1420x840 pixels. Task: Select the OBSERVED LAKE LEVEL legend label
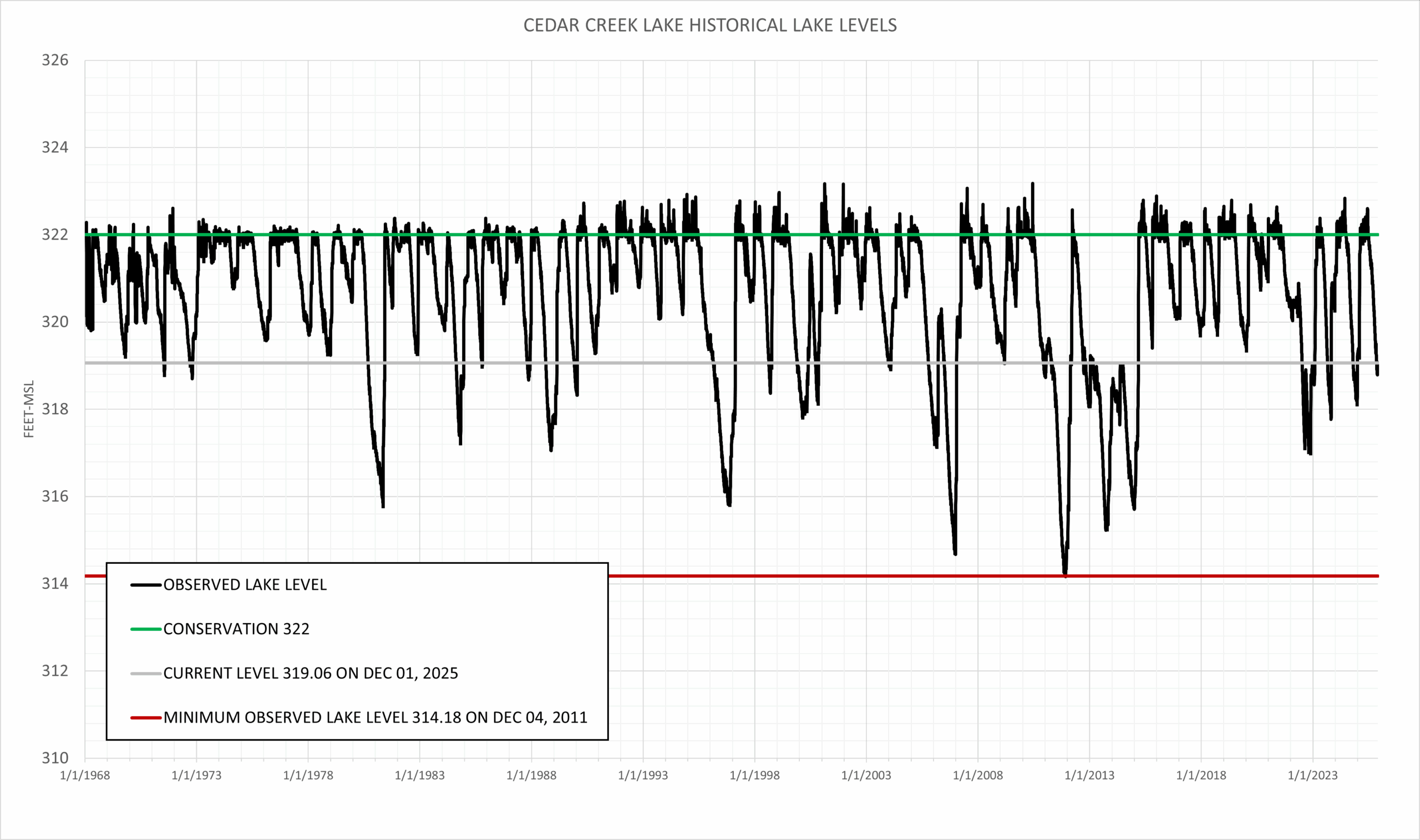pos(245,585)
